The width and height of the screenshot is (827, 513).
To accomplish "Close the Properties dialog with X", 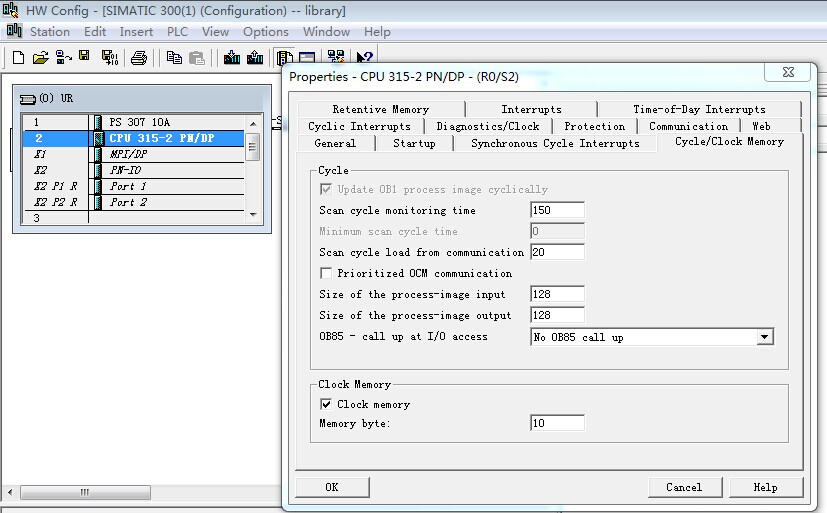I will 788,72.
